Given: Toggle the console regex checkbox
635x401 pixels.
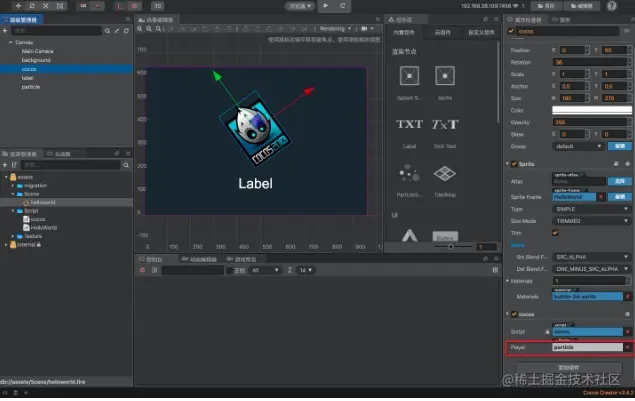Looking at the screenshot, I should [230, 270].
